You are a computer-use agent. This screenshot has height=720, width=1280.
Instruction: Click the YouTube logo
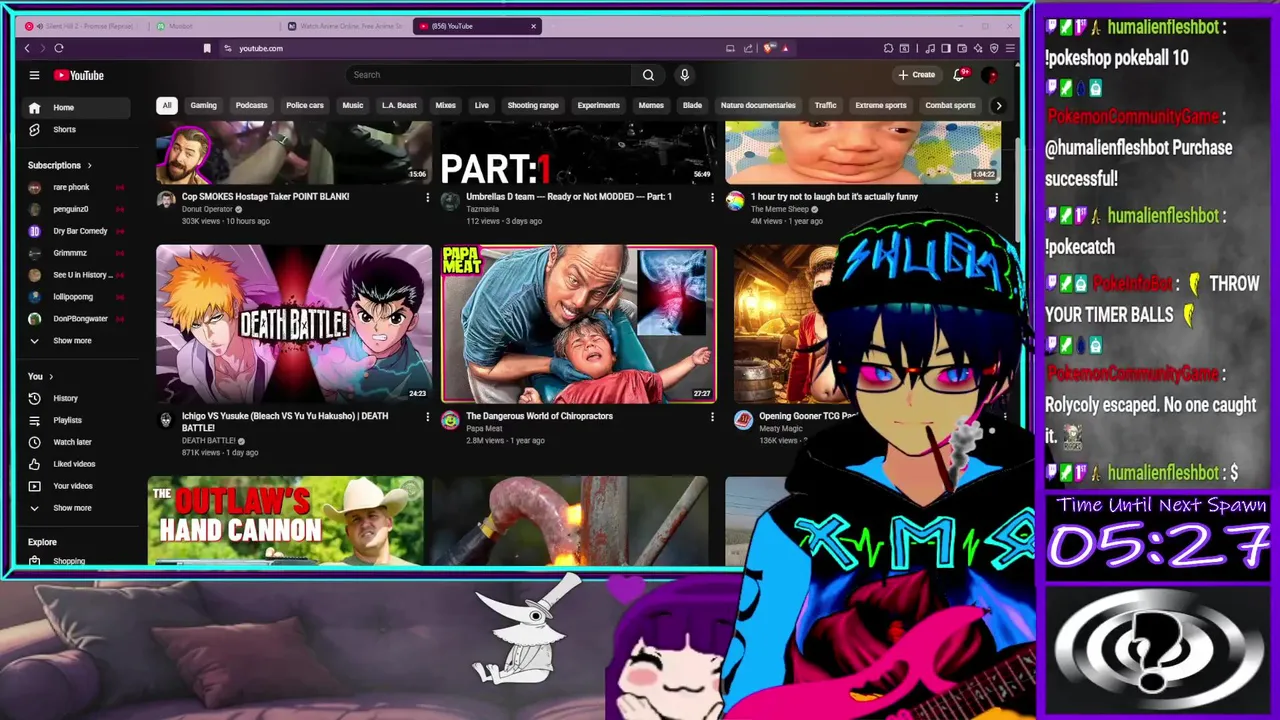click(x=79, y=75)
